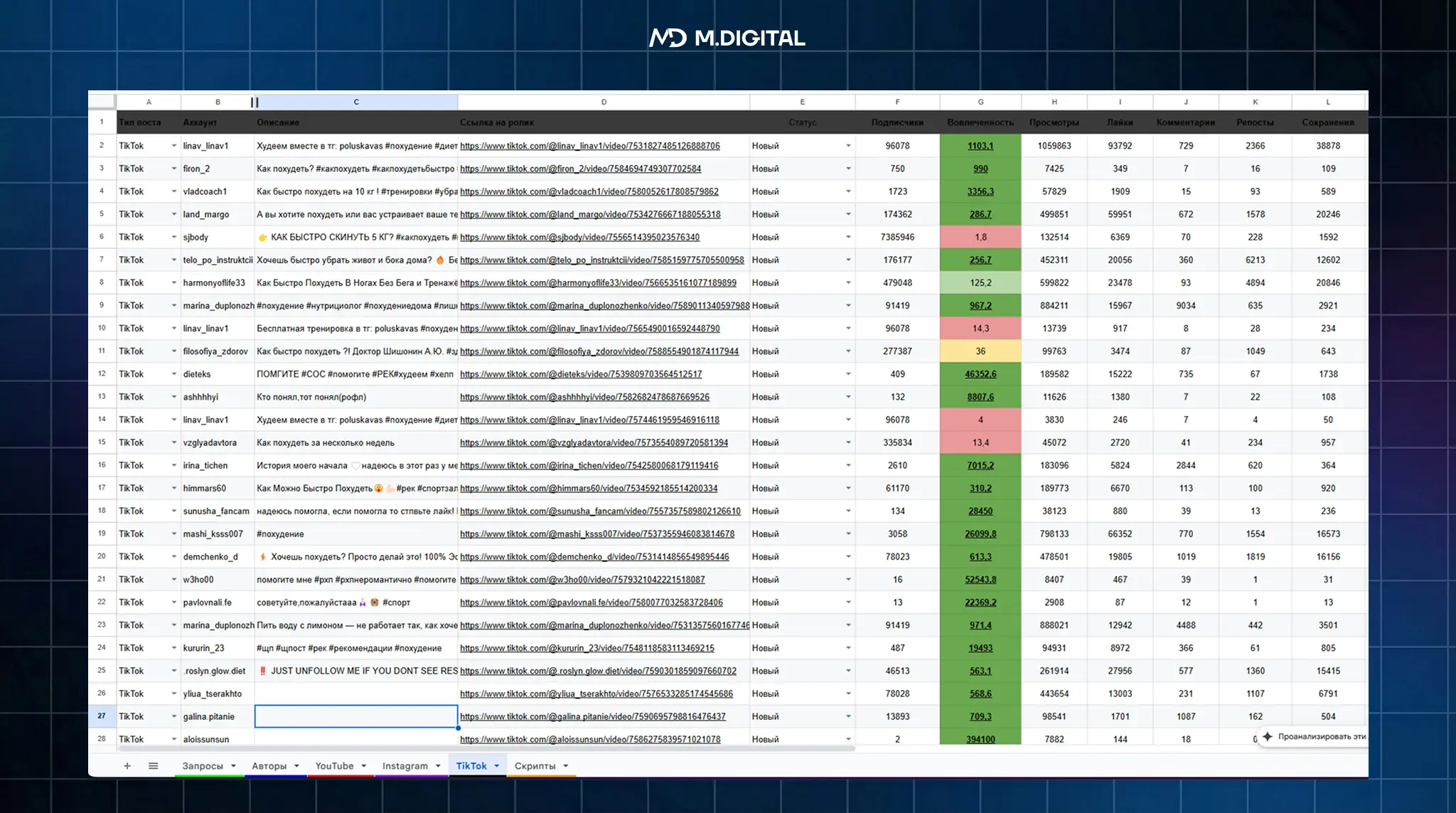Image resolution: width=1456 pixels, height=813 pixels.
Task: Open status dropdown for galina.pitanie row
Action: [847, 717]
